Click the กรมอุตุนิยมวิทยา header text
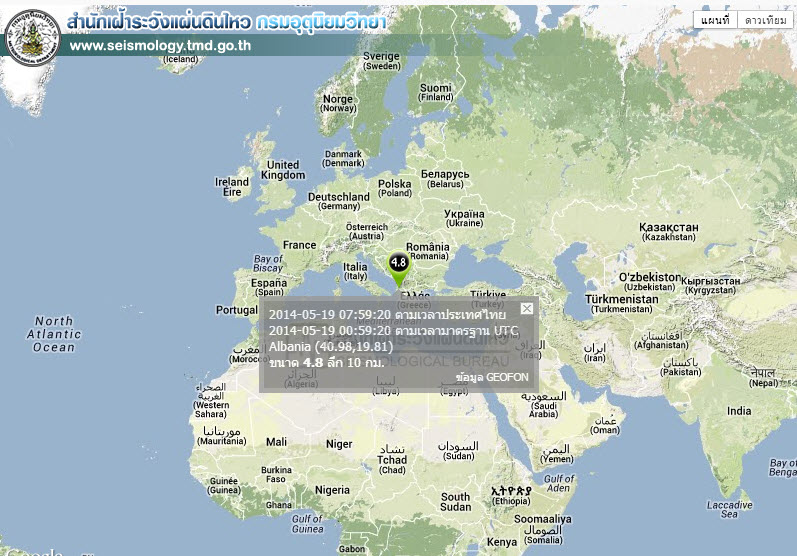Viewport: 797px width, 556px height. click(x=321, y=22)
